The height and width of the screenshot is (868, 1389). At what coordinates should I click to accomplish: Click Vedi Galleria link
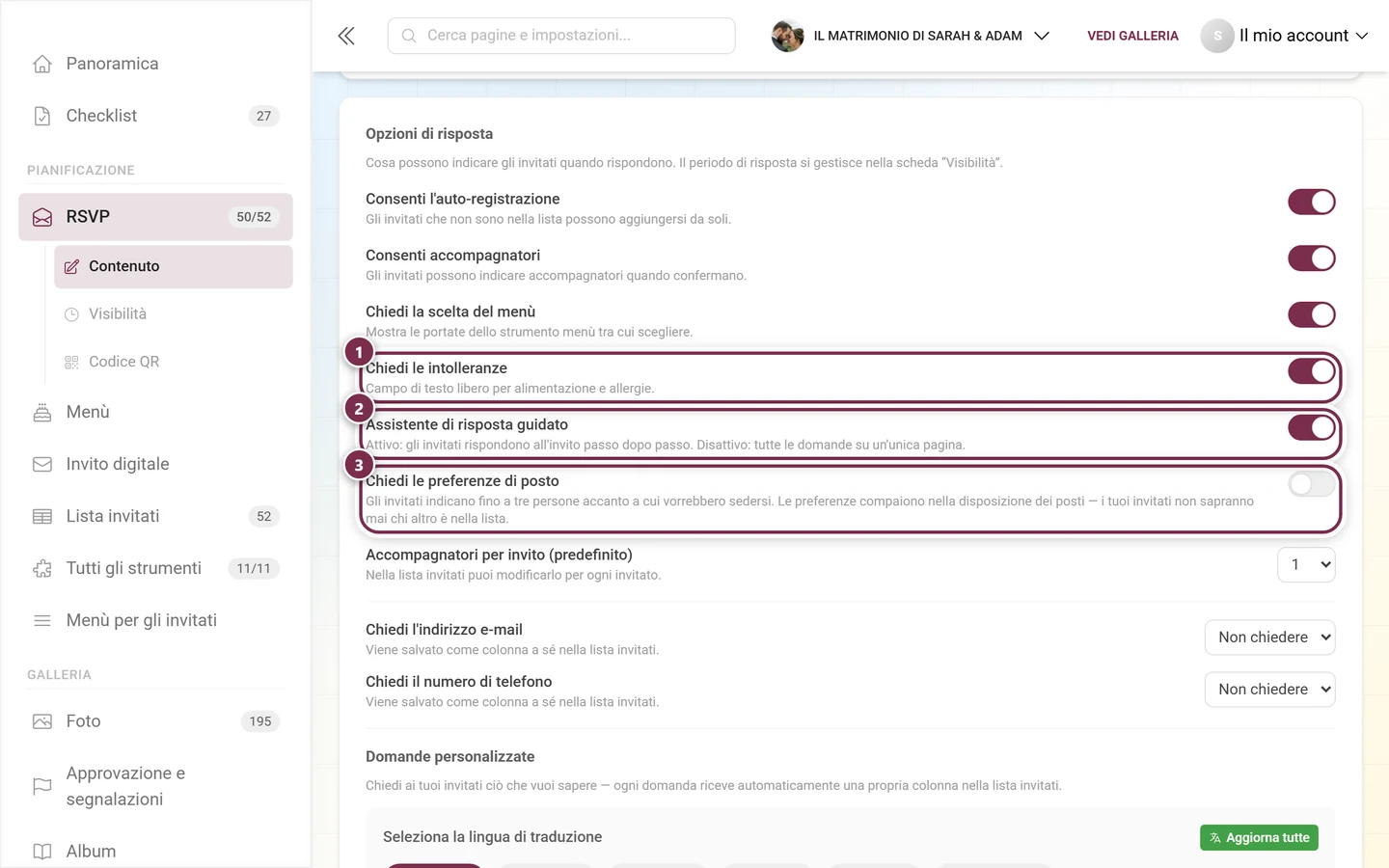tap(1132, 36)
